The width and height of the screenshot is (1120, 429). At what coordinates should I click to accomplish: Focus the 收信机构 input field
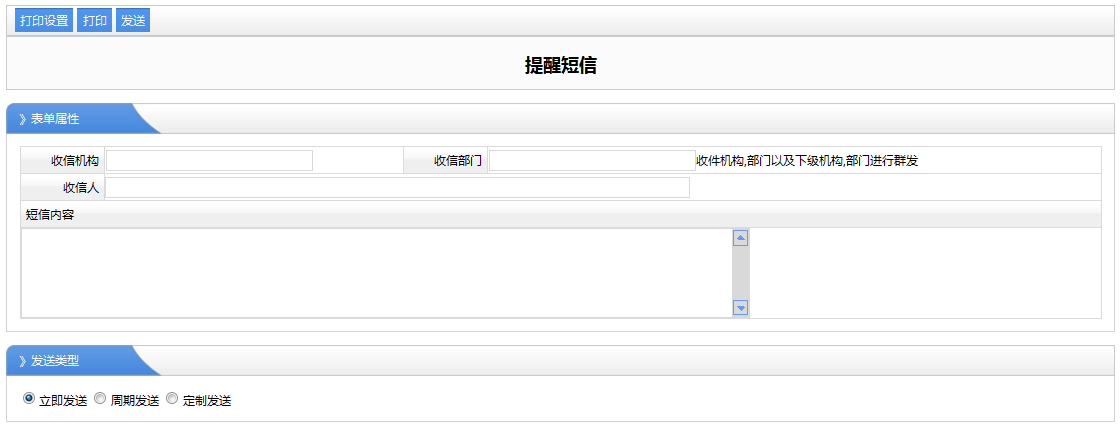pos(210,161)
